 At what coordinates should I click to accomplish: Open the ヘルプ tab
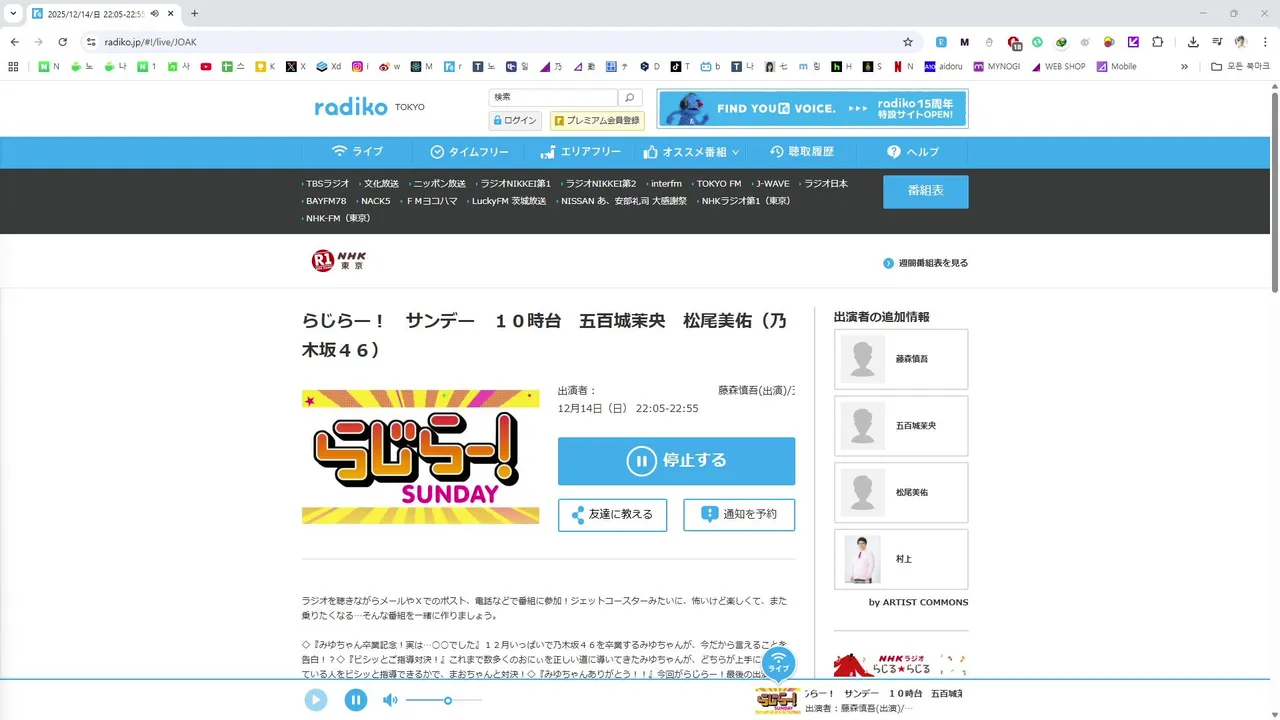[912, 152]
